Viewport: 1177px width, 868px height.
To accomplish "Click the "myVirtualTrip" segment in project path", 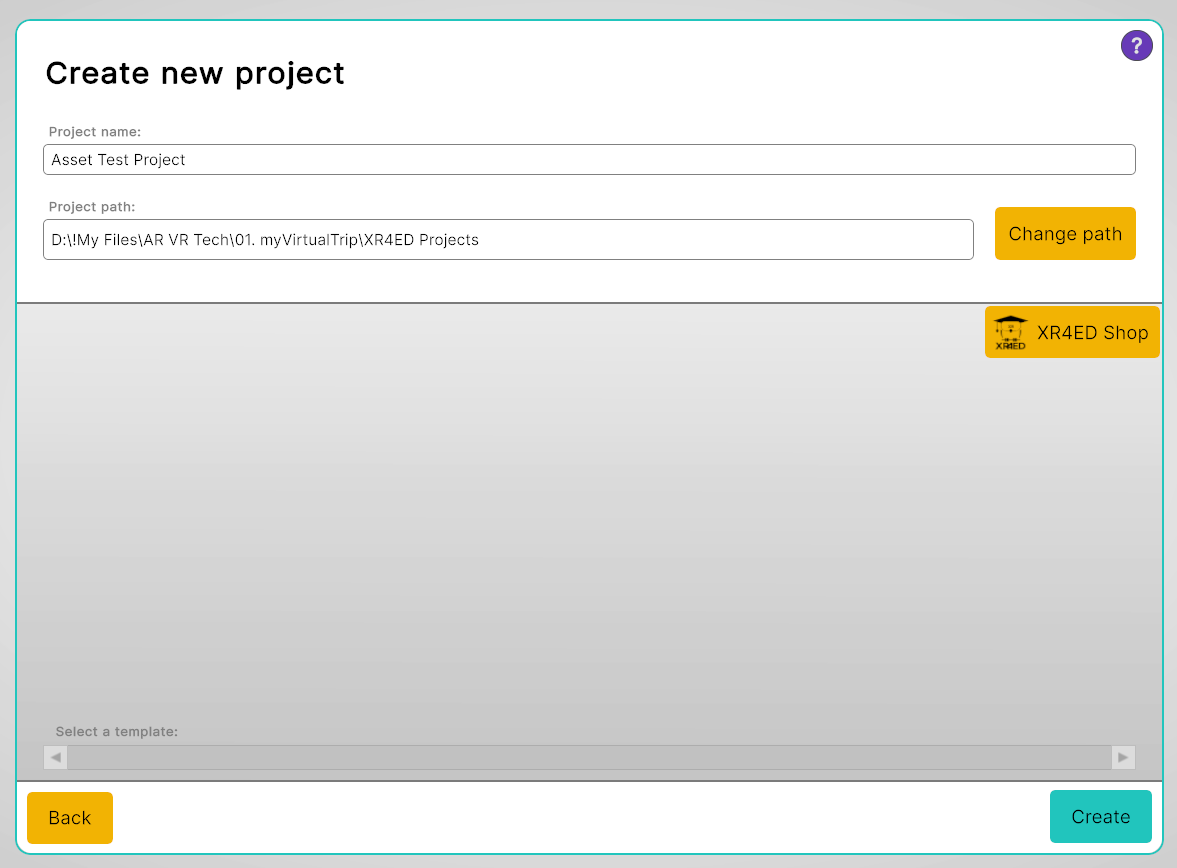I will coord(308,240).
